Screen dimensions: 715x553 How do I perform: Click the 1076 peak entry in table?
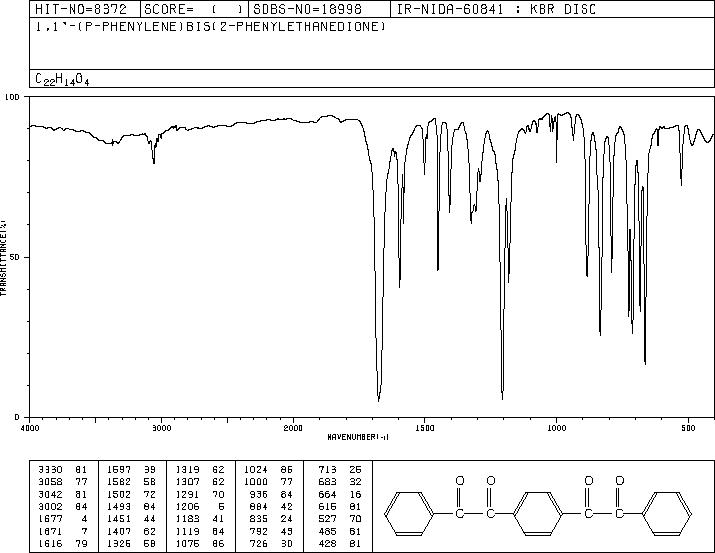(x=200, y=544)
